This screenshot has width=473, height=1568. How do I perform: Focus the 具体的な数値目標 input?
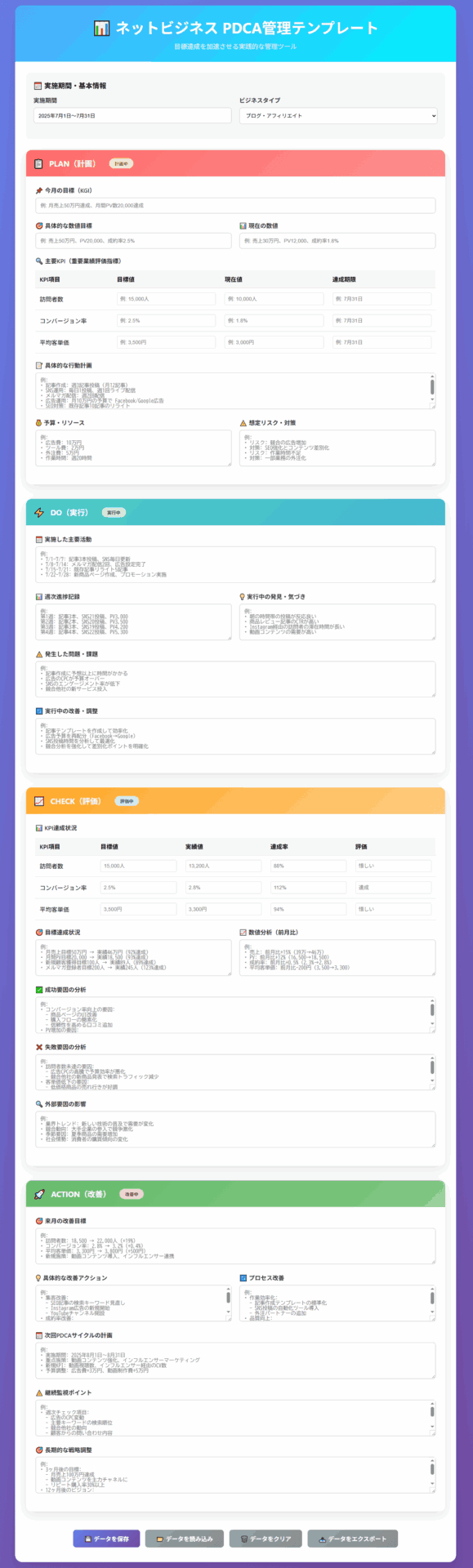click(x=133, y=241)
